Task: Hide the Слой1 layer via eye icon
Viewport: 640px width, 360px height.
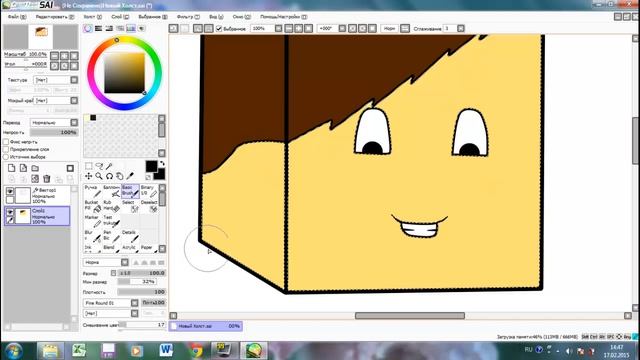Action: point(10,212)
